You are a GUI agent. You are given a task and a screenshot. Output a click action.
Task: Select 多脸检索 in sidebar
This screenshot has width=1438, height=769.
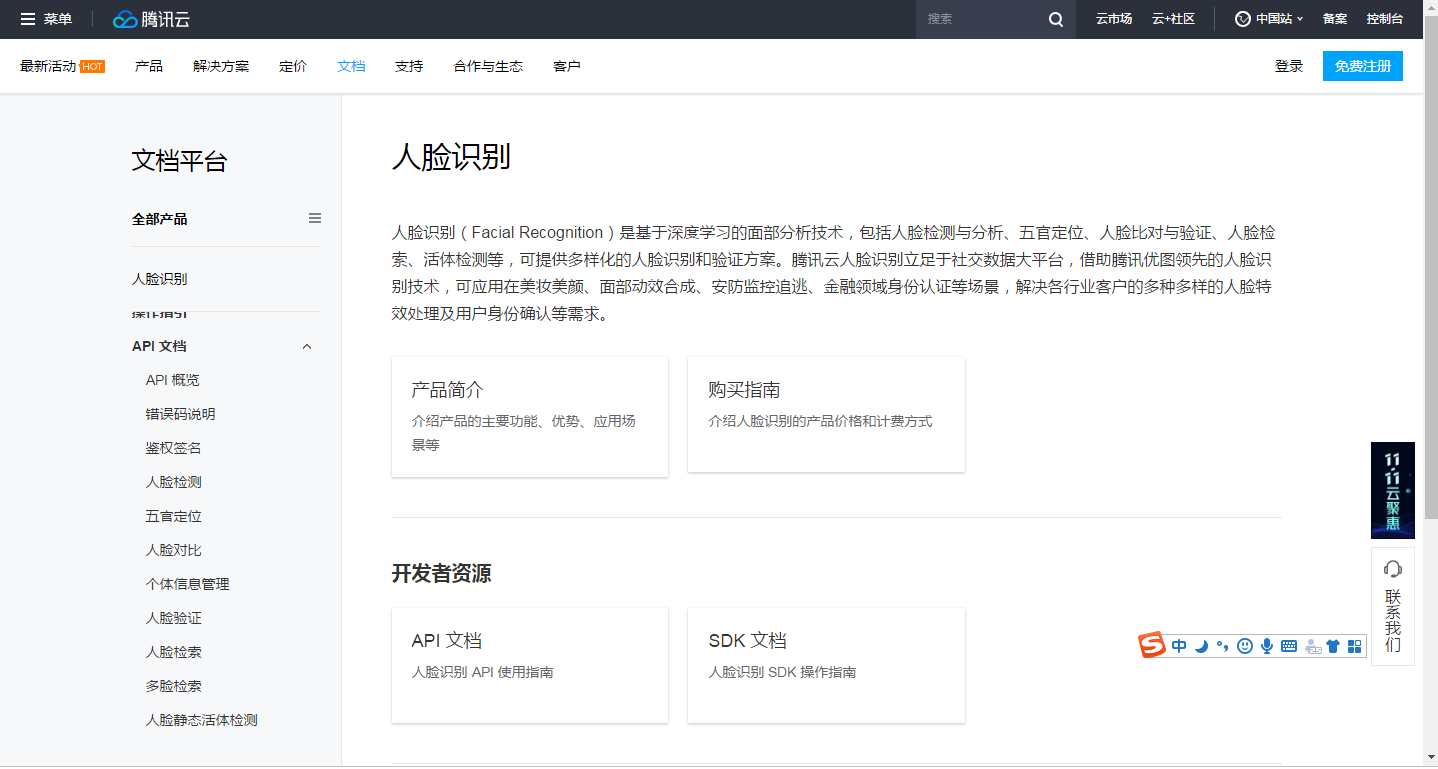coord(173,686)
